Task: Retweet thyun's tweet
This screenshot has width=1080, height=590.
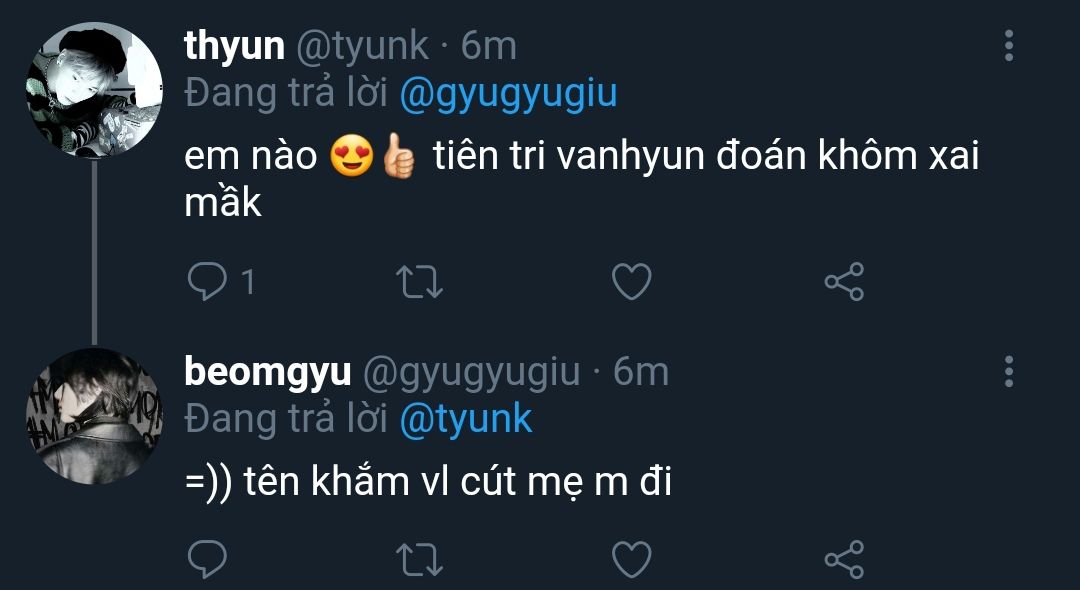Action: pos(420,282)
